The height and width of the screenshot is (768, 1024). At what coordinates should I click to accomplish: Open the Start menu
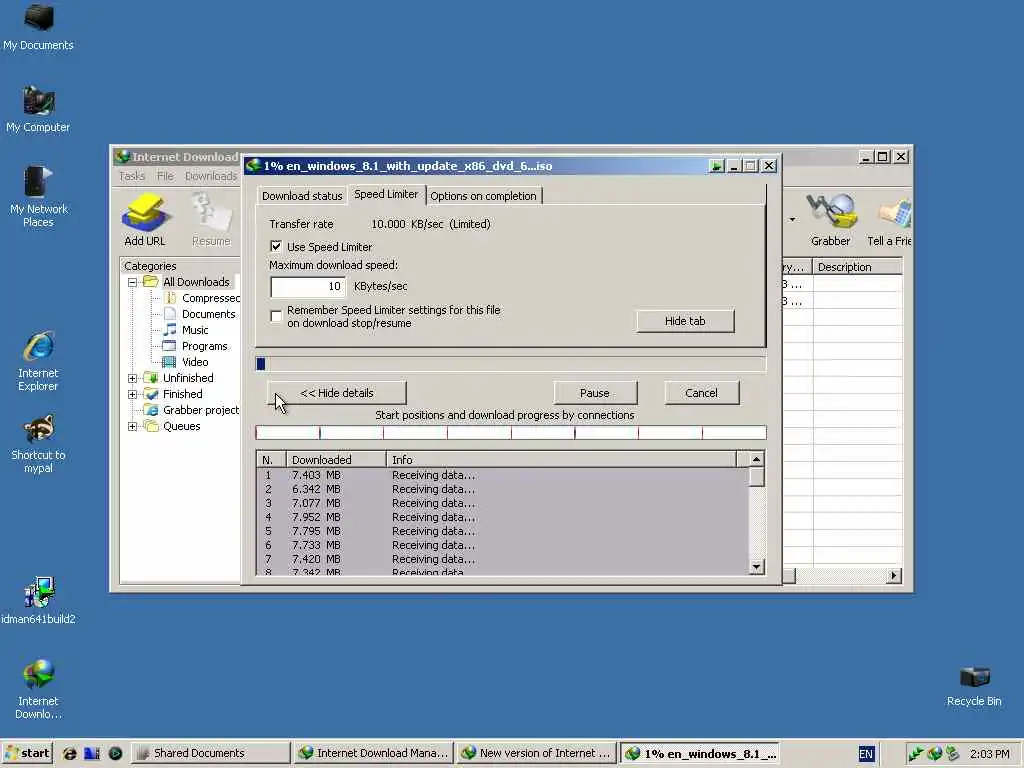(x=27, y=753)
